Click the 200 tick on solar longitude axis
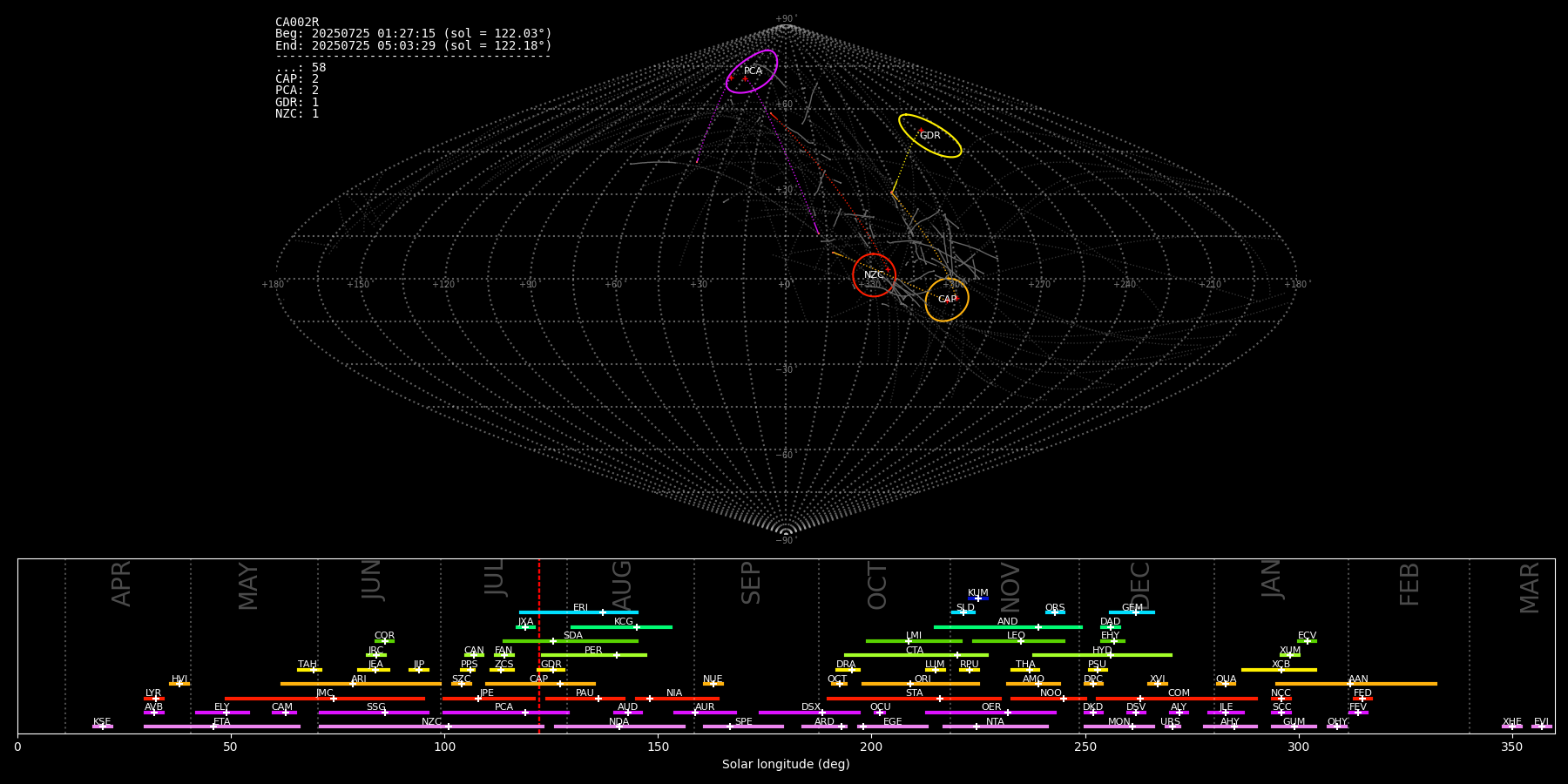Viewport: 1568px width, 784px height. 871,747
